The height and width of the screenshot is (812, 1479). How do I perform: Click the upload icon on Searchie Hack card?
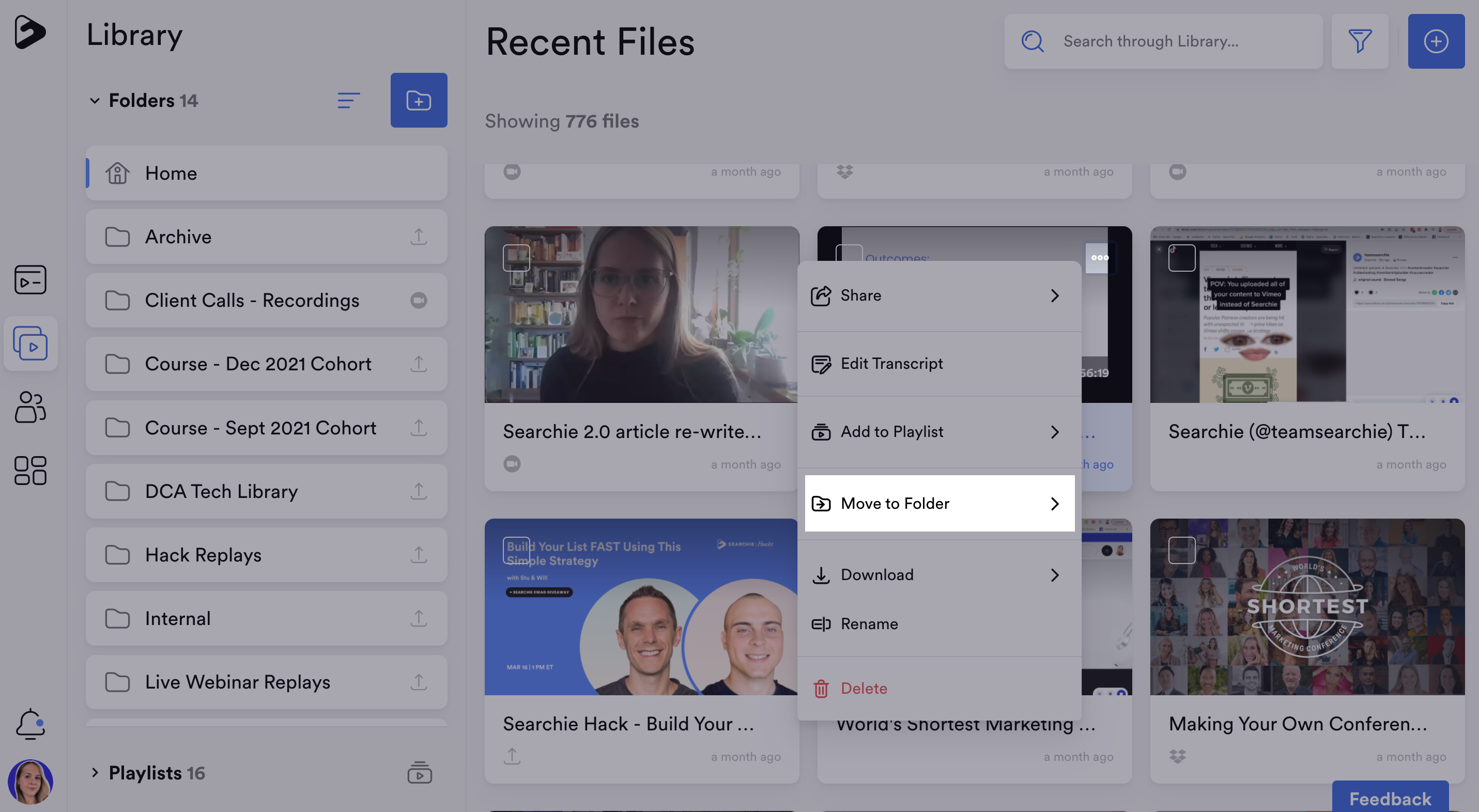point(512,756)
